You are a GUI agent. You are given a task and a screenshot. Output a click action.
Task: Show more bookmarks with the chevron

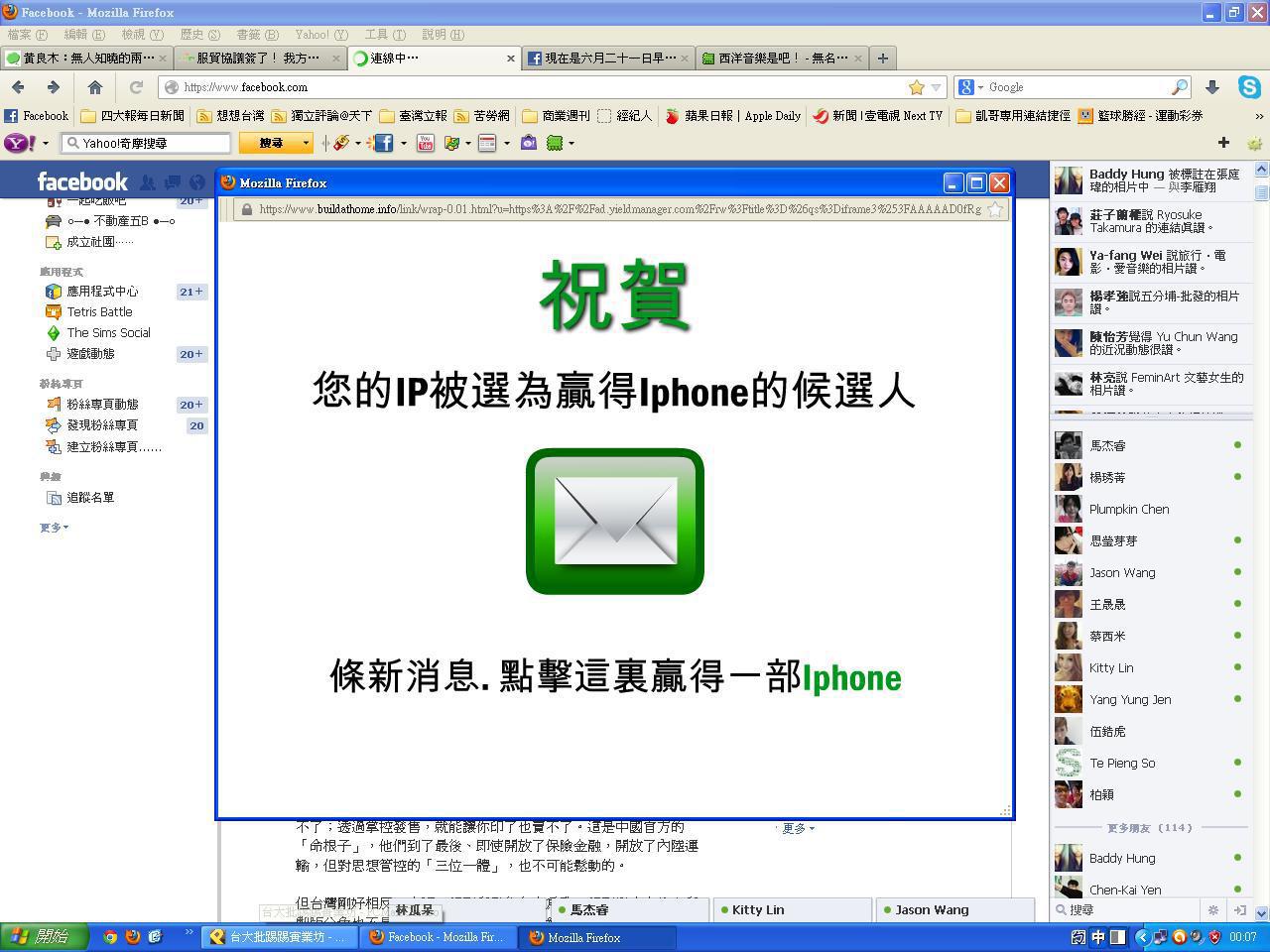(x=1259, y=116)
